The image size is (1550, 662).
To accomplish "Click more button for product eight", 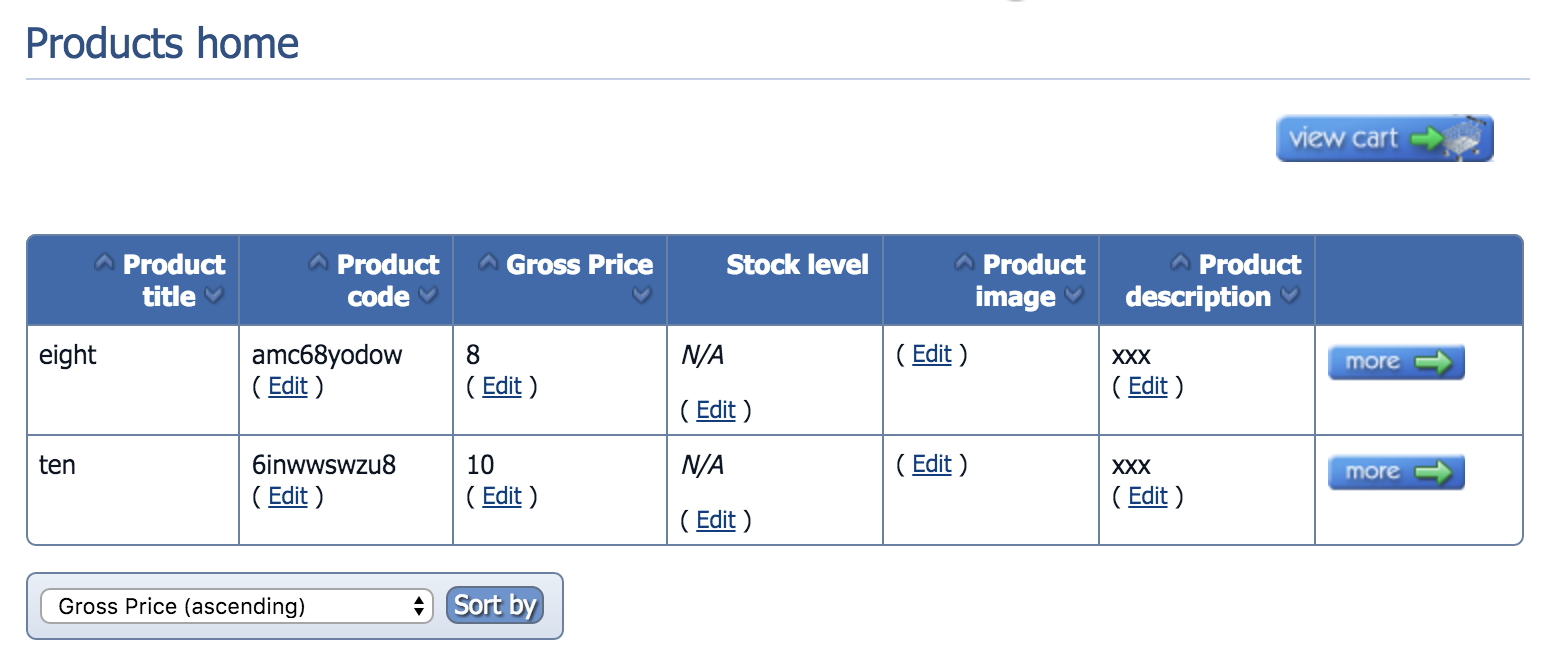I will 1396,362.
